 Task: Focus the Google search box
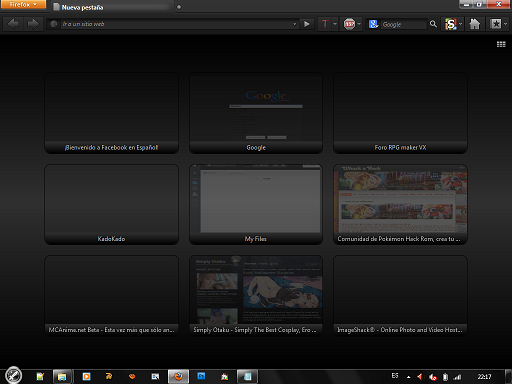[x=404, y=24]
